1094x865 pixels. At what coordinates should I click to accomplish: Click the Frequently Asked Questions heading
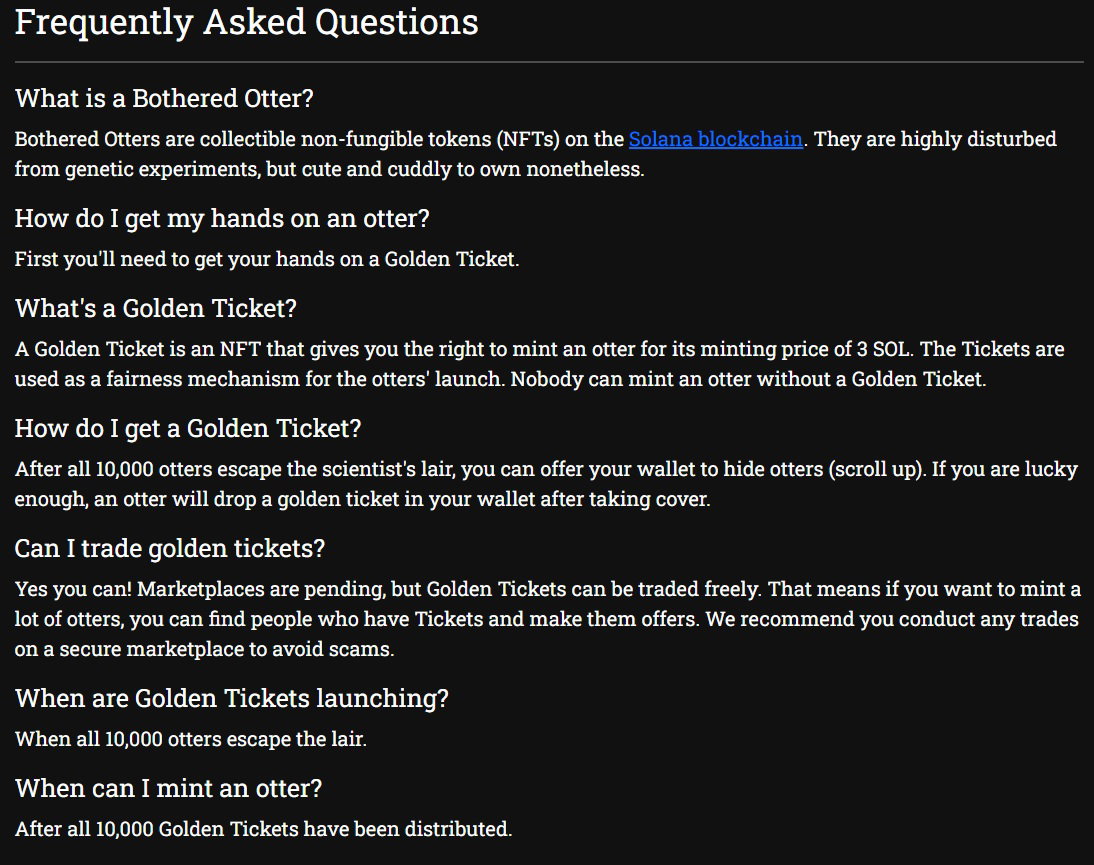pos(247,22)
